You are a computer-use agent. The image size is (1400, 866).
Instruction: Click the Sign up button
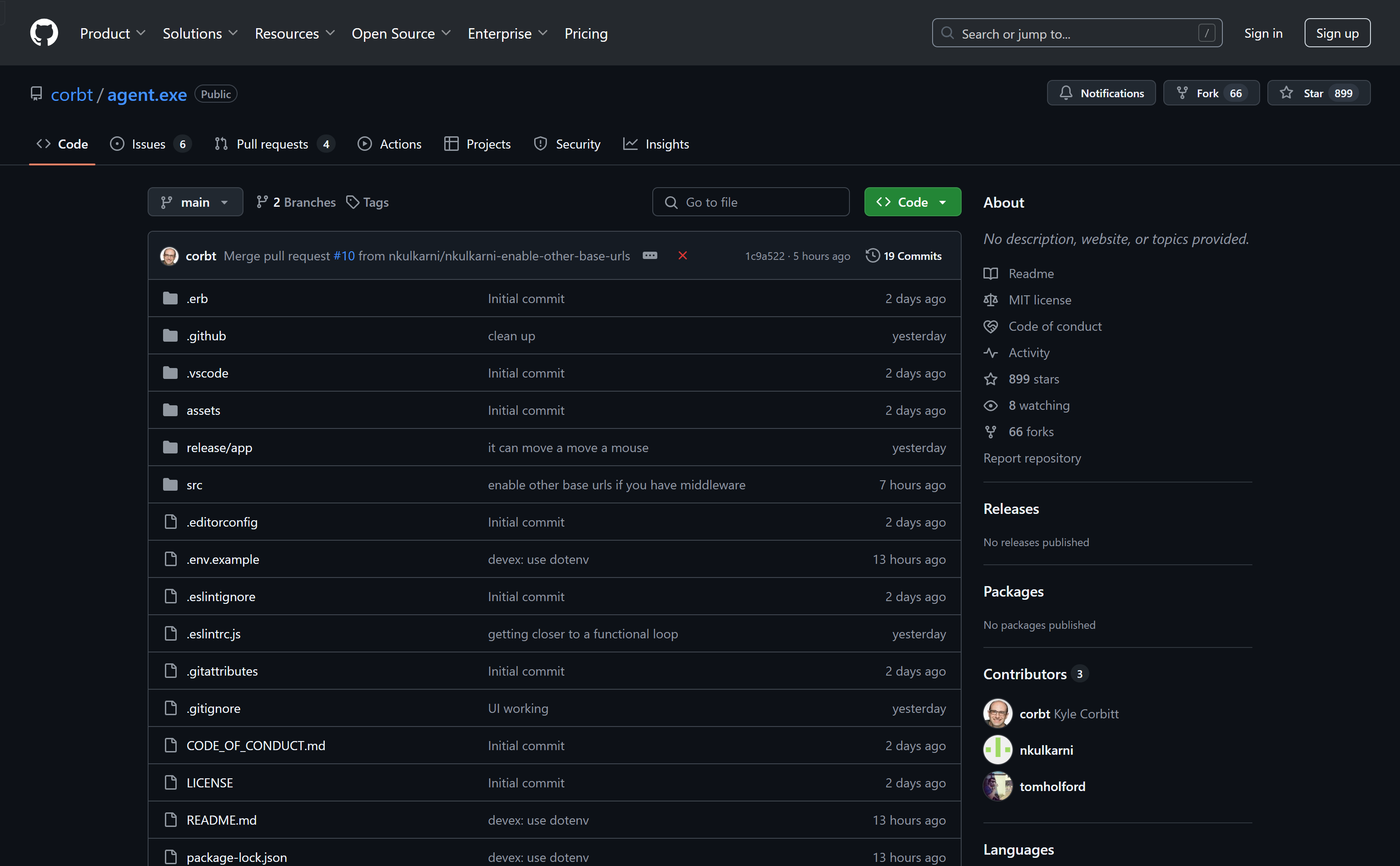[x=1337, y=33]
